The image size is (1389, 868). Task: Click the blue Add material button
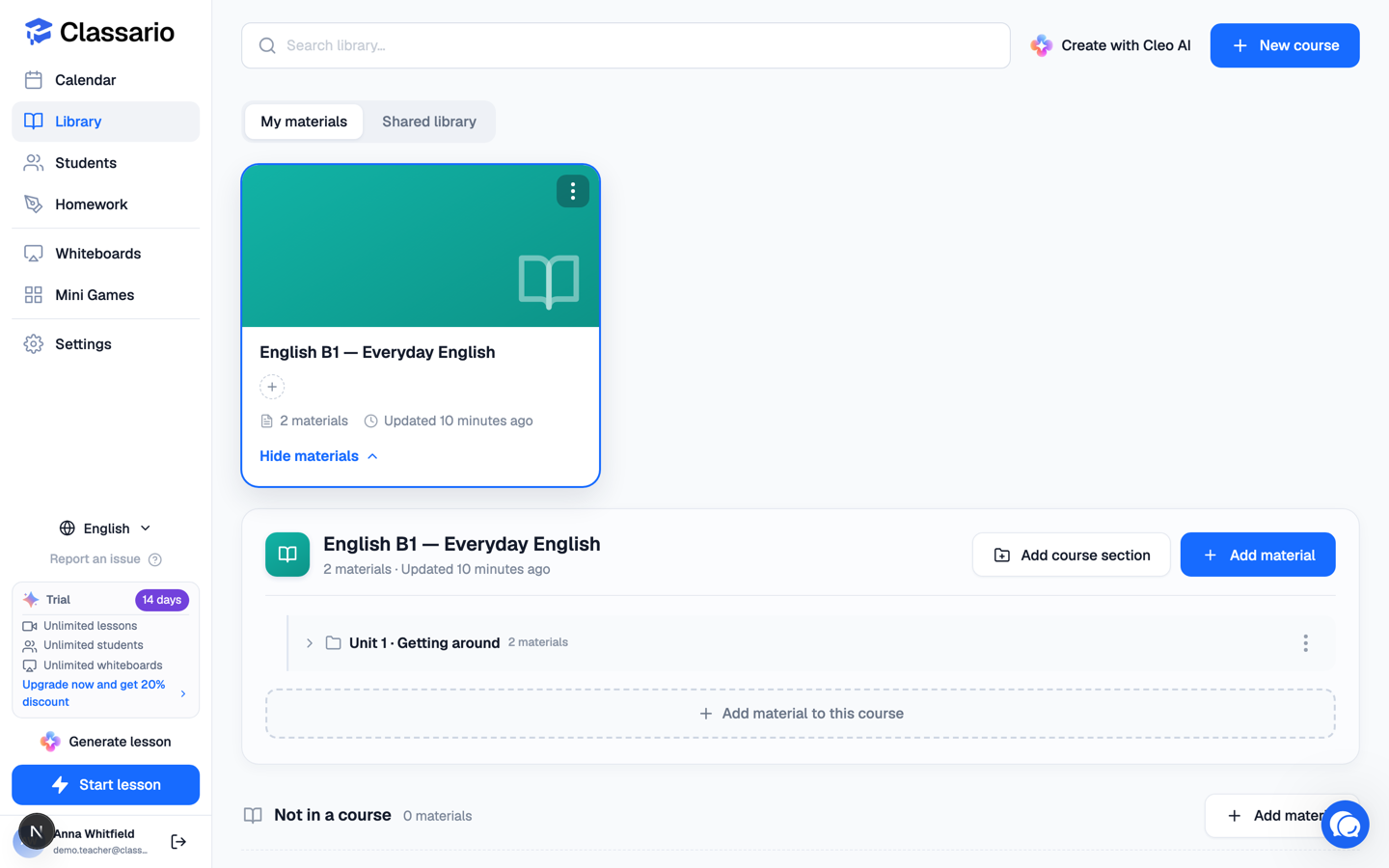point(1258,555)
